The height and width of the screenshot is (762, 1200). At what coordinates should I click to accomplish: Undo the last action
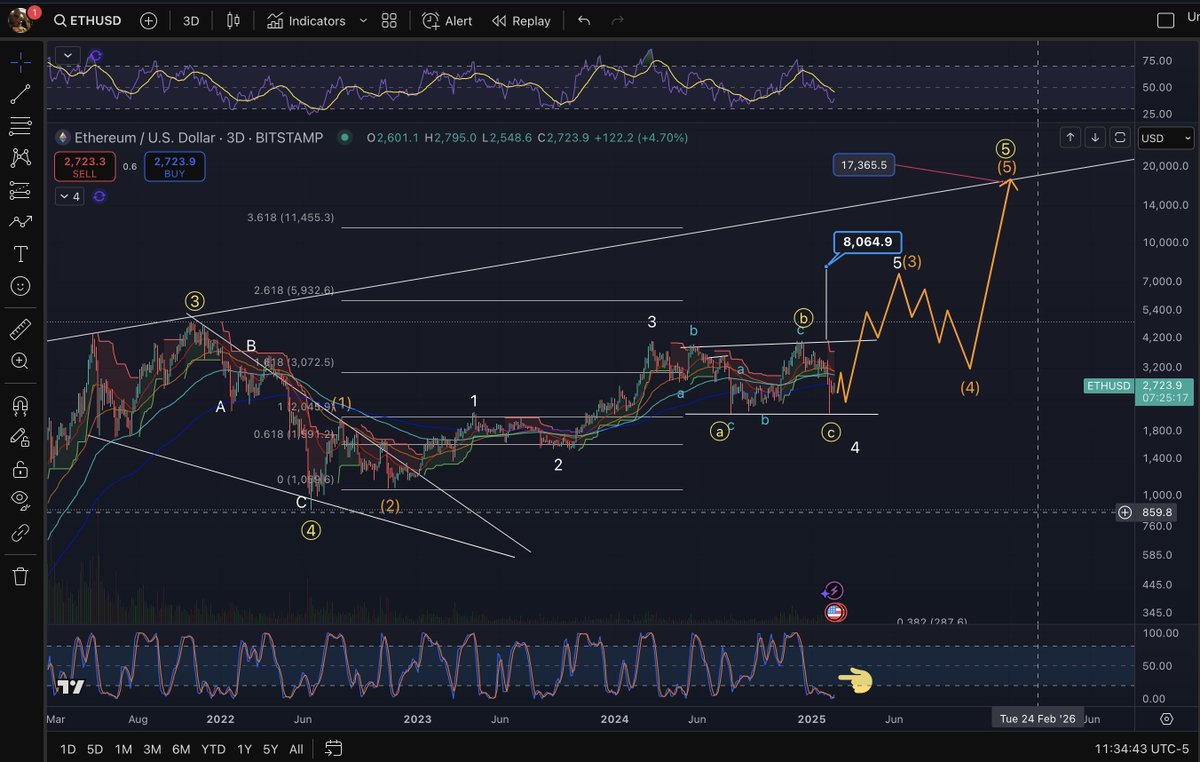point(584,20)
